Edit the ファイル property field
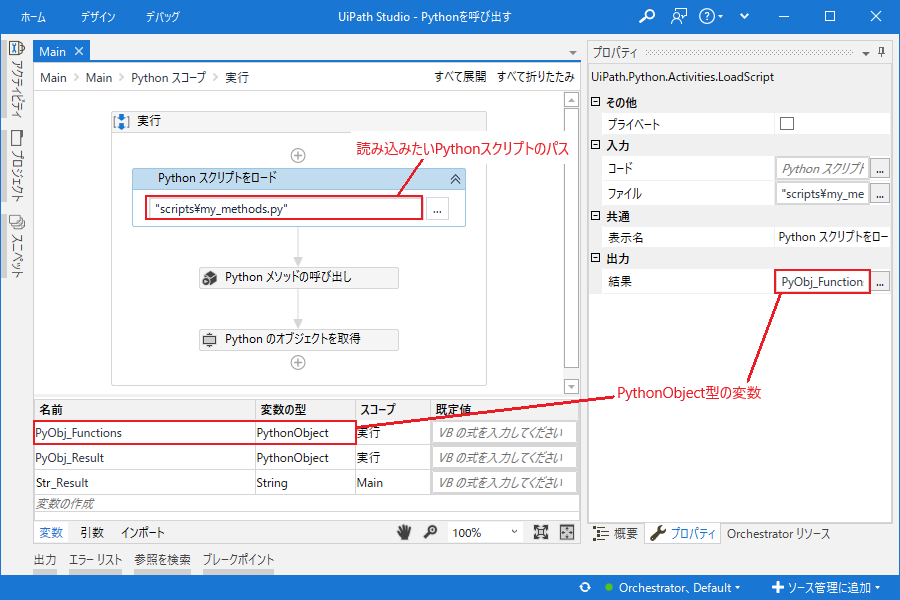The width and height of the screenshot is (900, 600). [x=822, y=194]
